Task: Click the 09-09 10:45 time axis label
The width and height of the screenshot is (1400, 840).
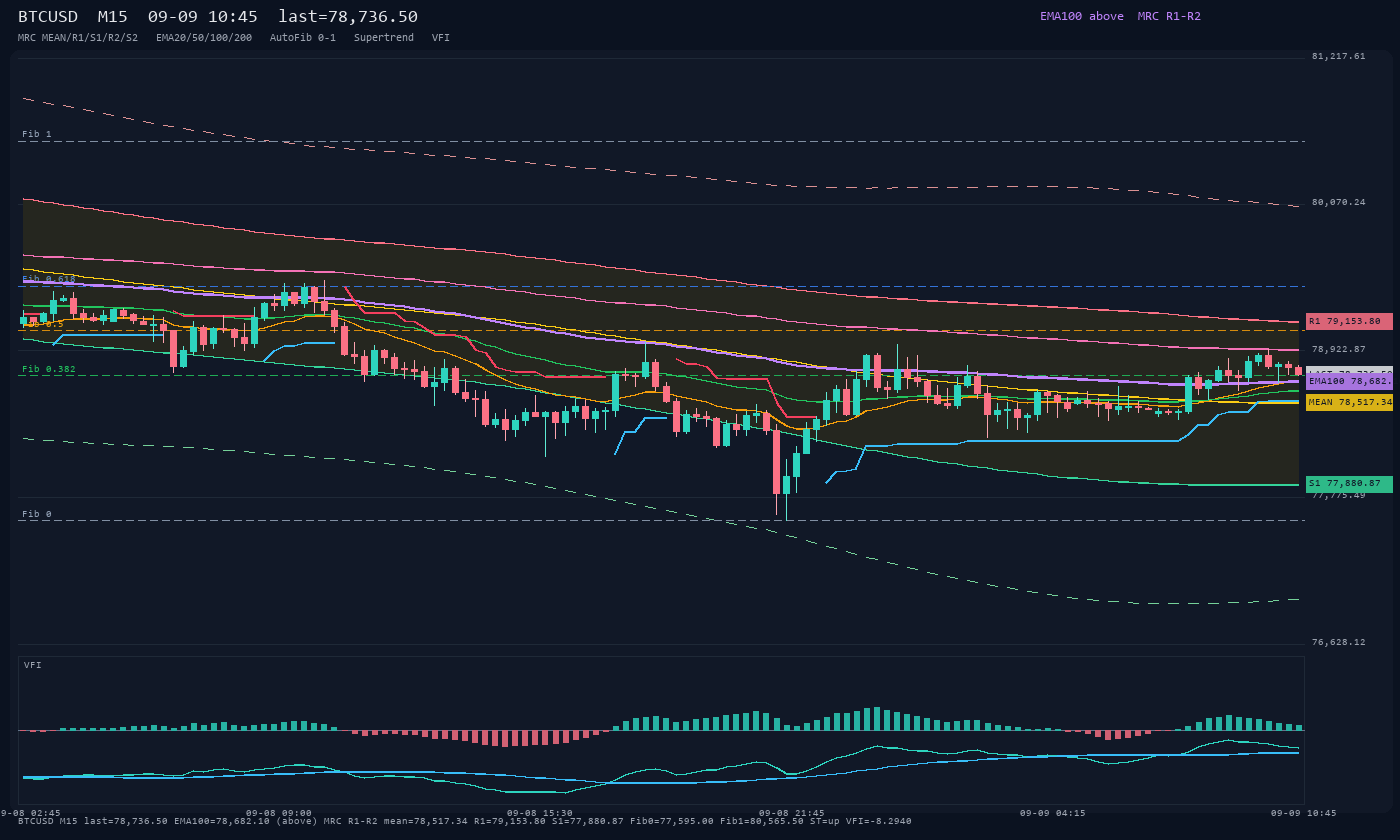Action: click(x=1304, y=813)
